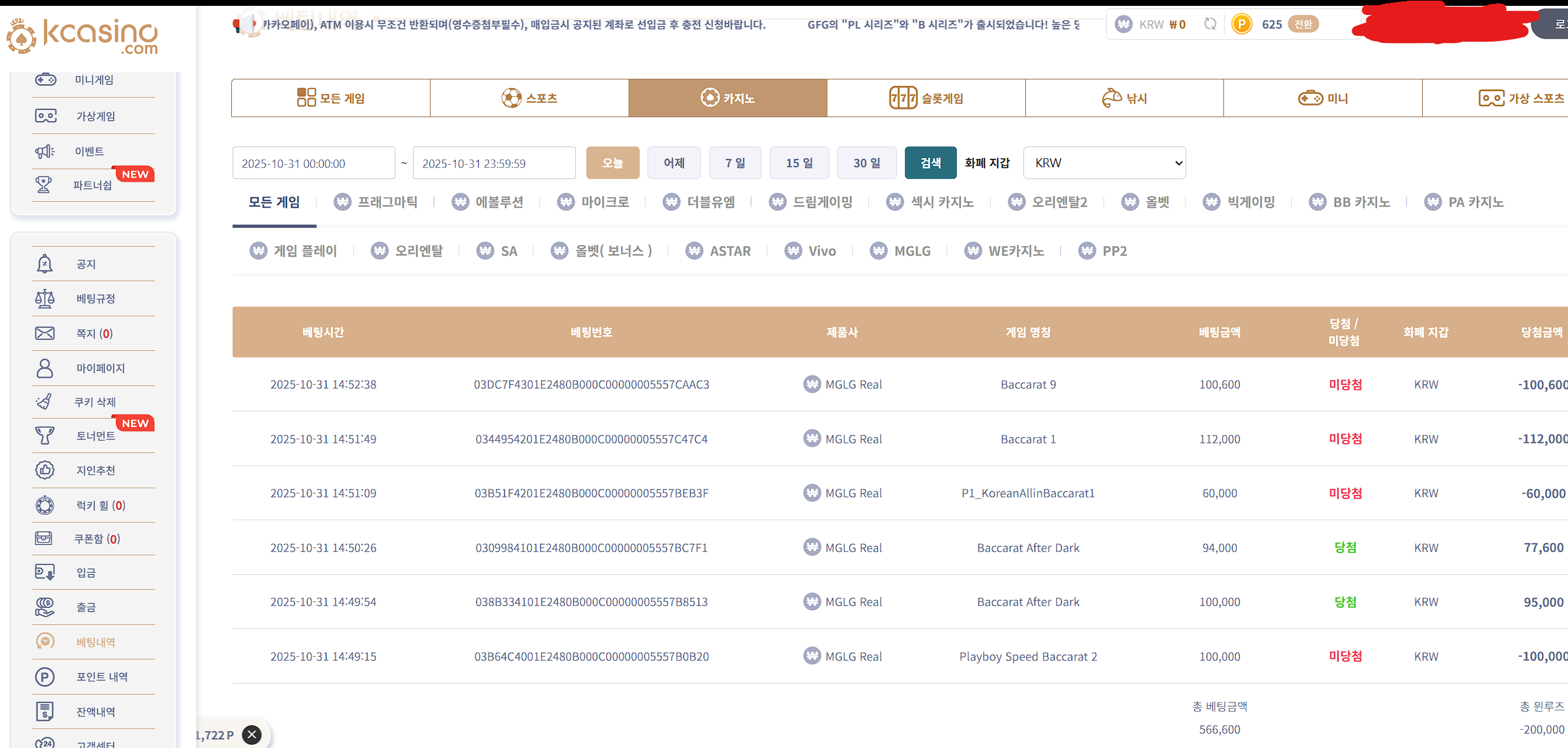
Task: Switch to the 스포츠 tab
Action: pyautogui.click(x=529, y=98)
